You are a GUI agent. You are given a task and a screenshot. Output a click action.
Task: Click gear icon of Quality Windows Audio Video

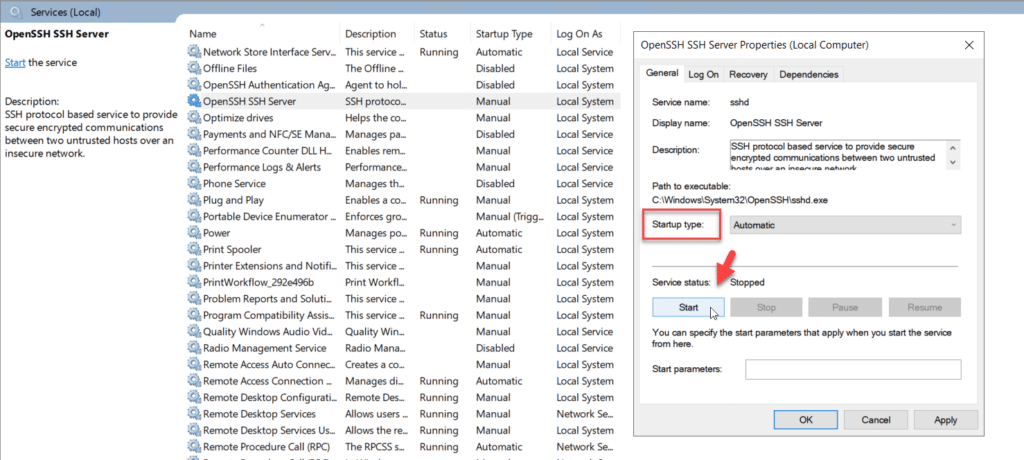[194, 331]
